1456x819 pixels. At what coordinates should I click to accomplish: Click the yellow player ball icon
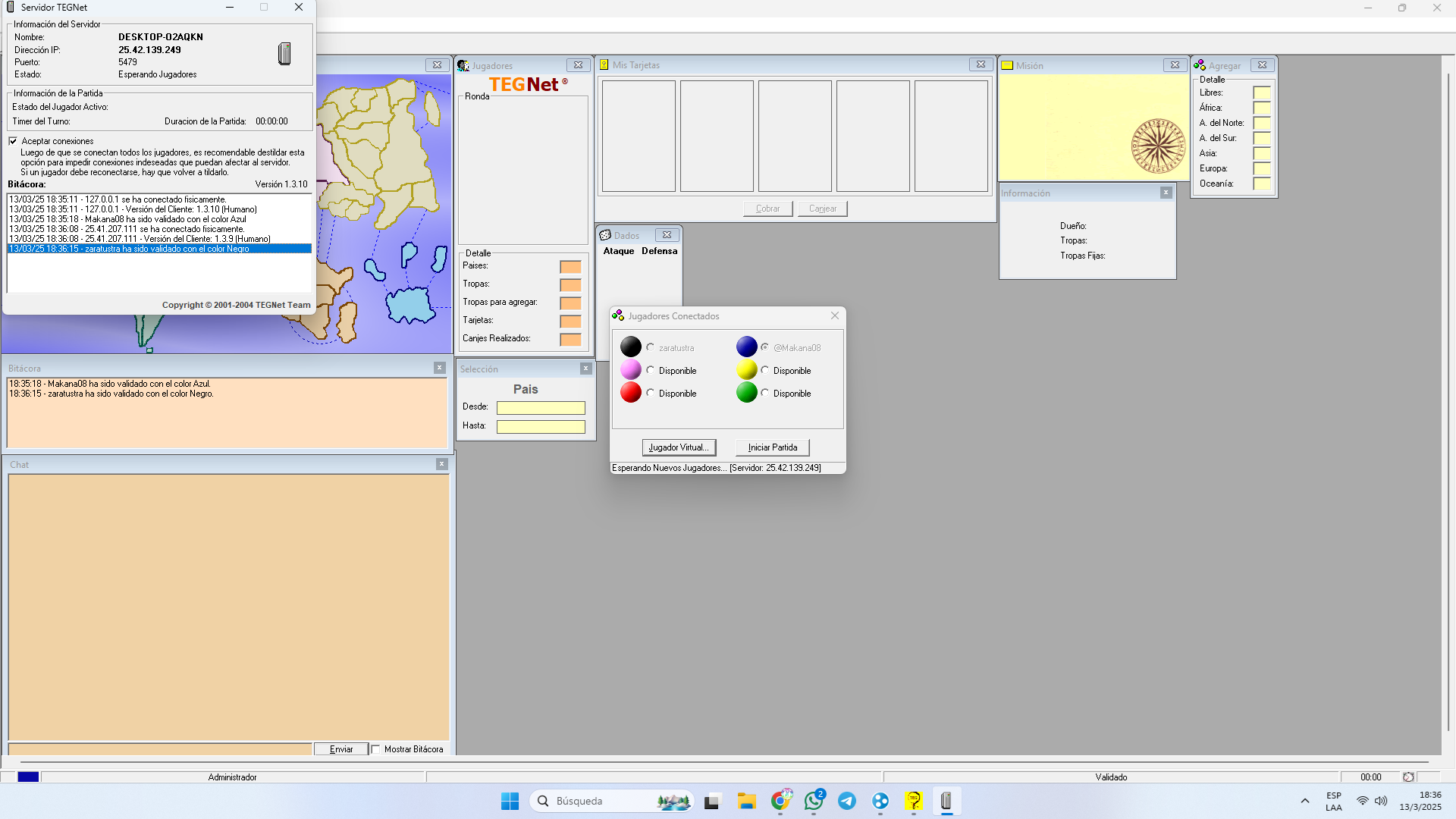point(747,369)
